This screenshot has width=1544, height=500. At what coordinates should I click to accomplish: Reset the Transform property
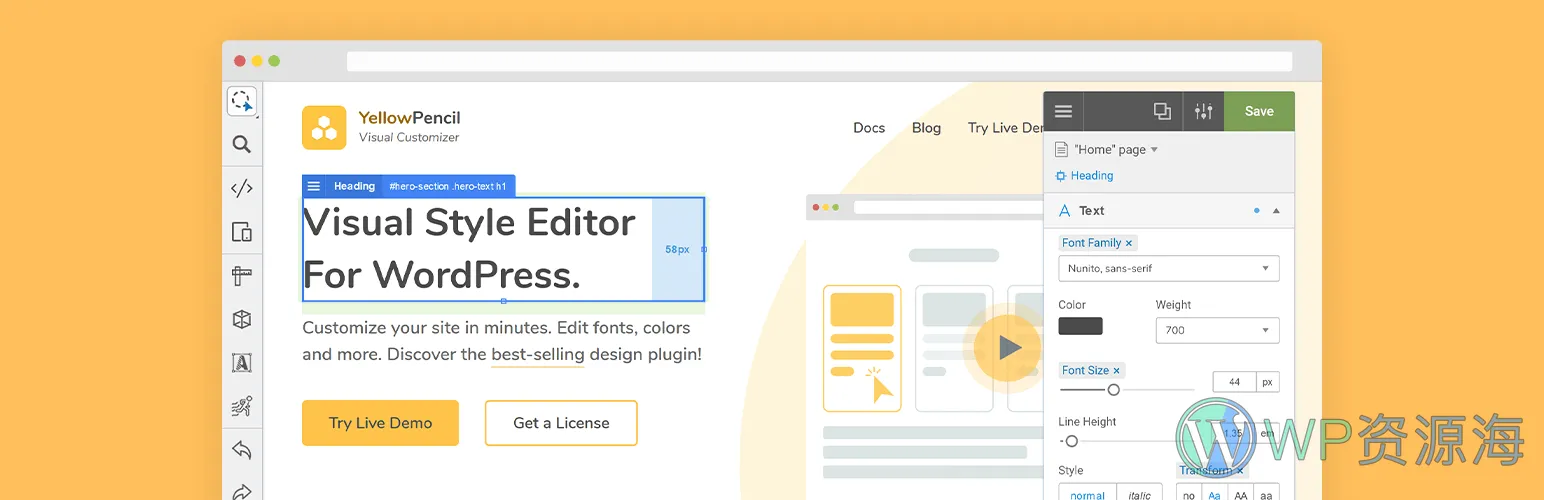[x=1240, y=470]
